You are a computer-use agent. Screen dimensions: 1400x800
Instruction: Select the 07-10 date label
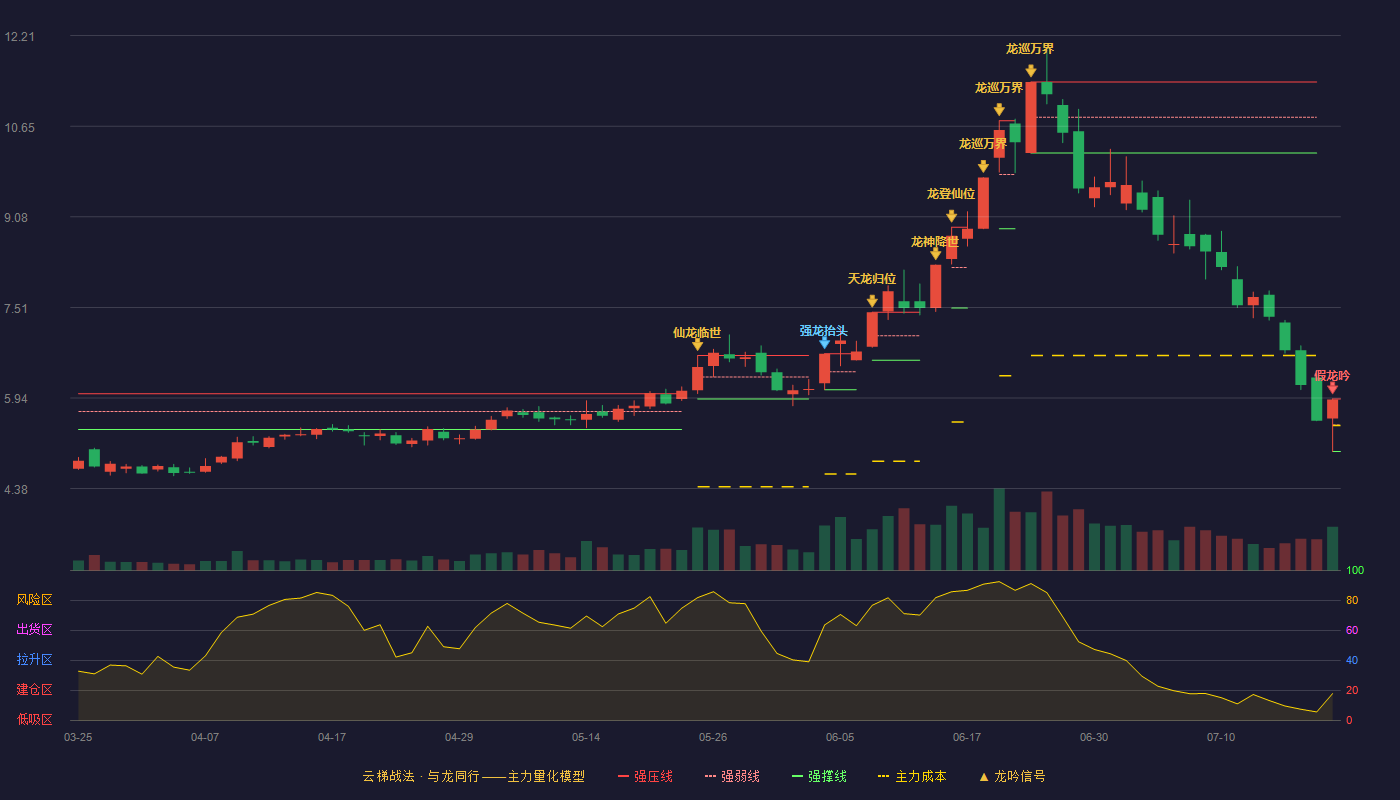pos(1221,737)
